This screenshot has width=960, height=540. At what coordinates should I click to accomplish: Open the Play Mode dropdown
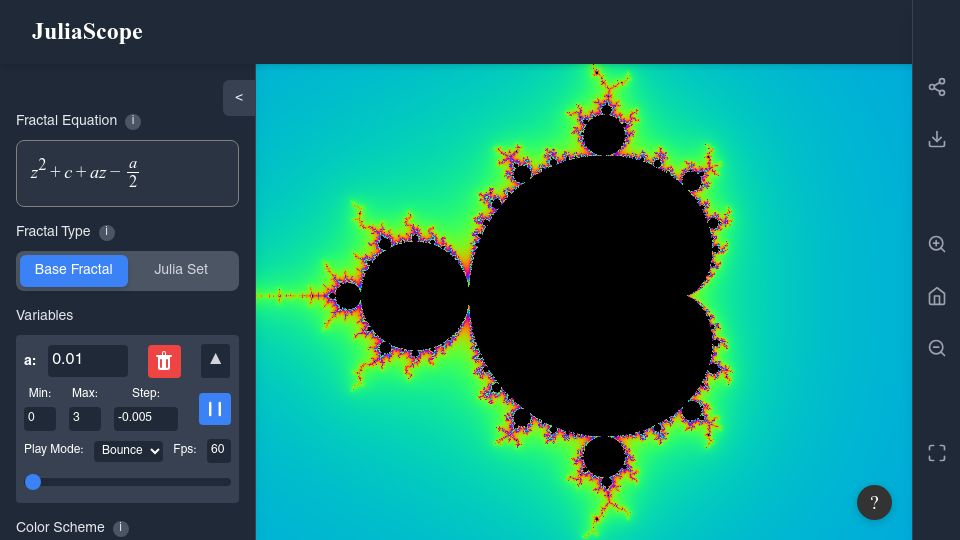point(129,451)
